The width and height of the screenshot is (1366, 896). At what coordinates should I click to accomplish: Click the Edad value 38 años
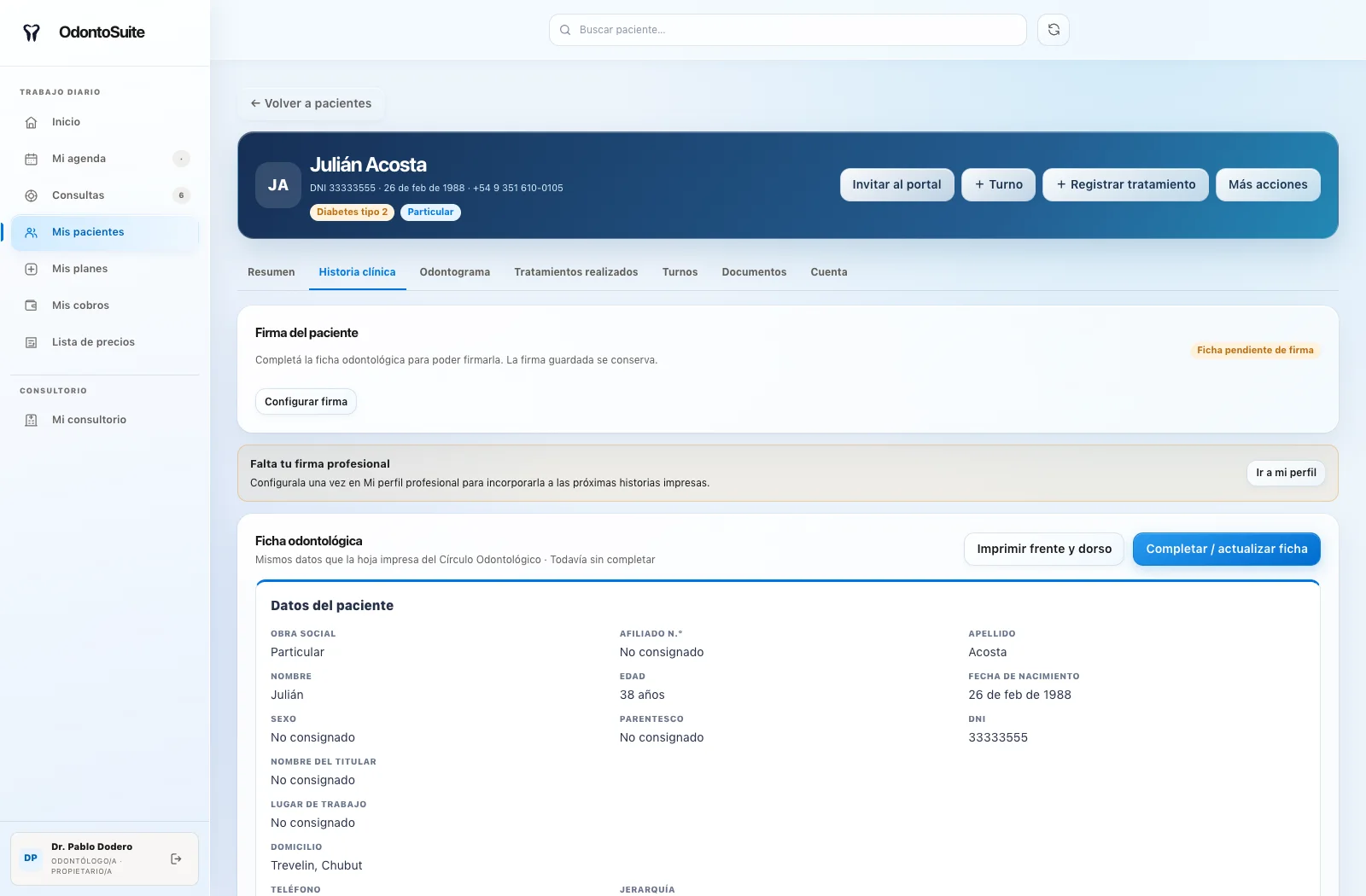(642, 695)
